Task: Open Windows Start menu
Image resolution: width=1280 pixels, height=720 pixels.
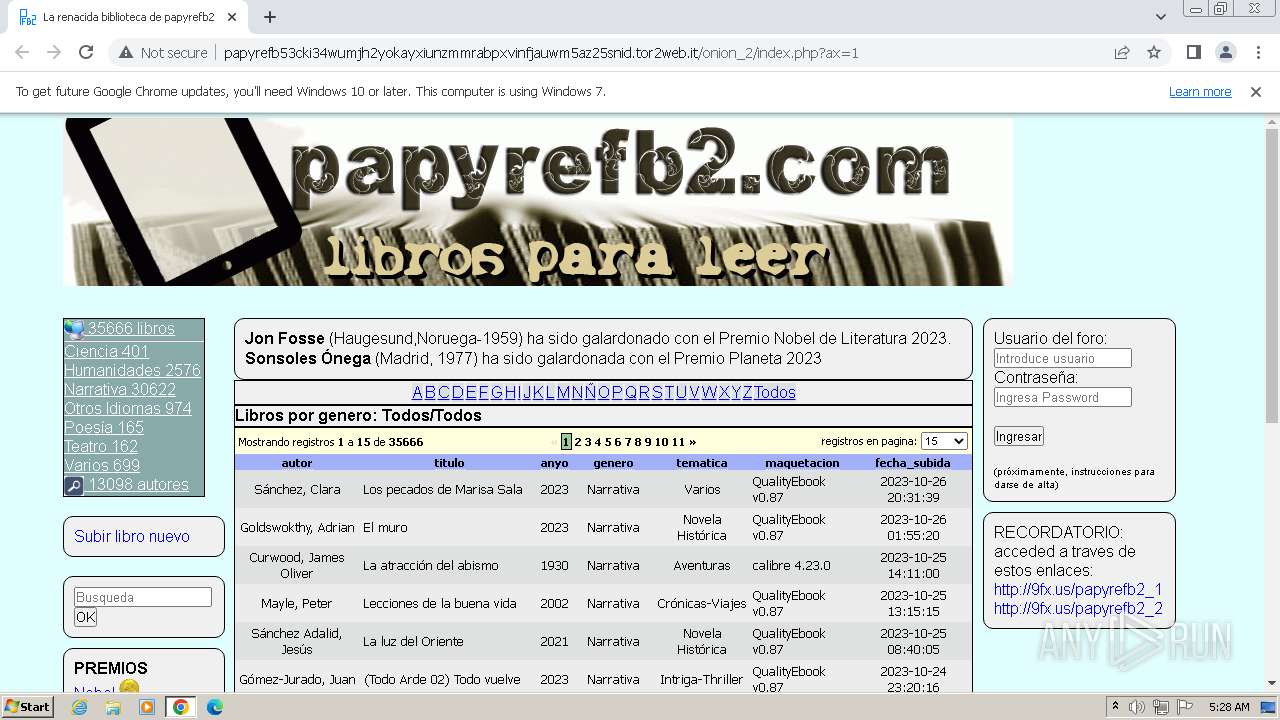Action: tap(28, 707)
